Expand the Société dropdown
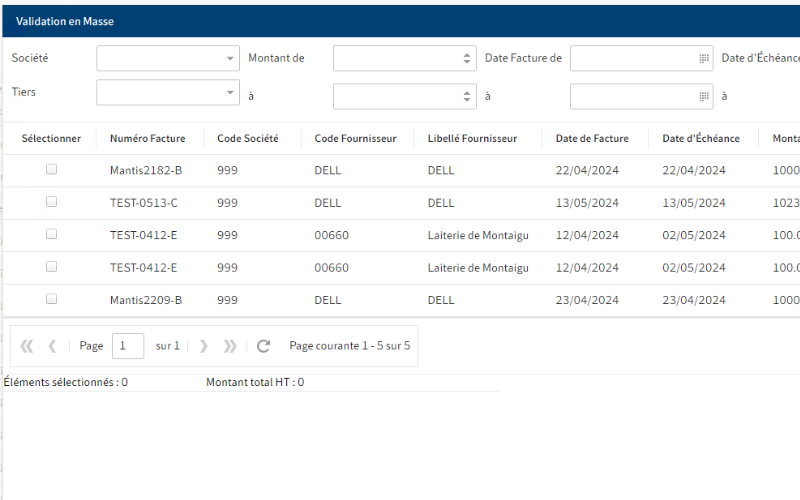Viewport: 800px width, 500px height. [x=229, y=58]
